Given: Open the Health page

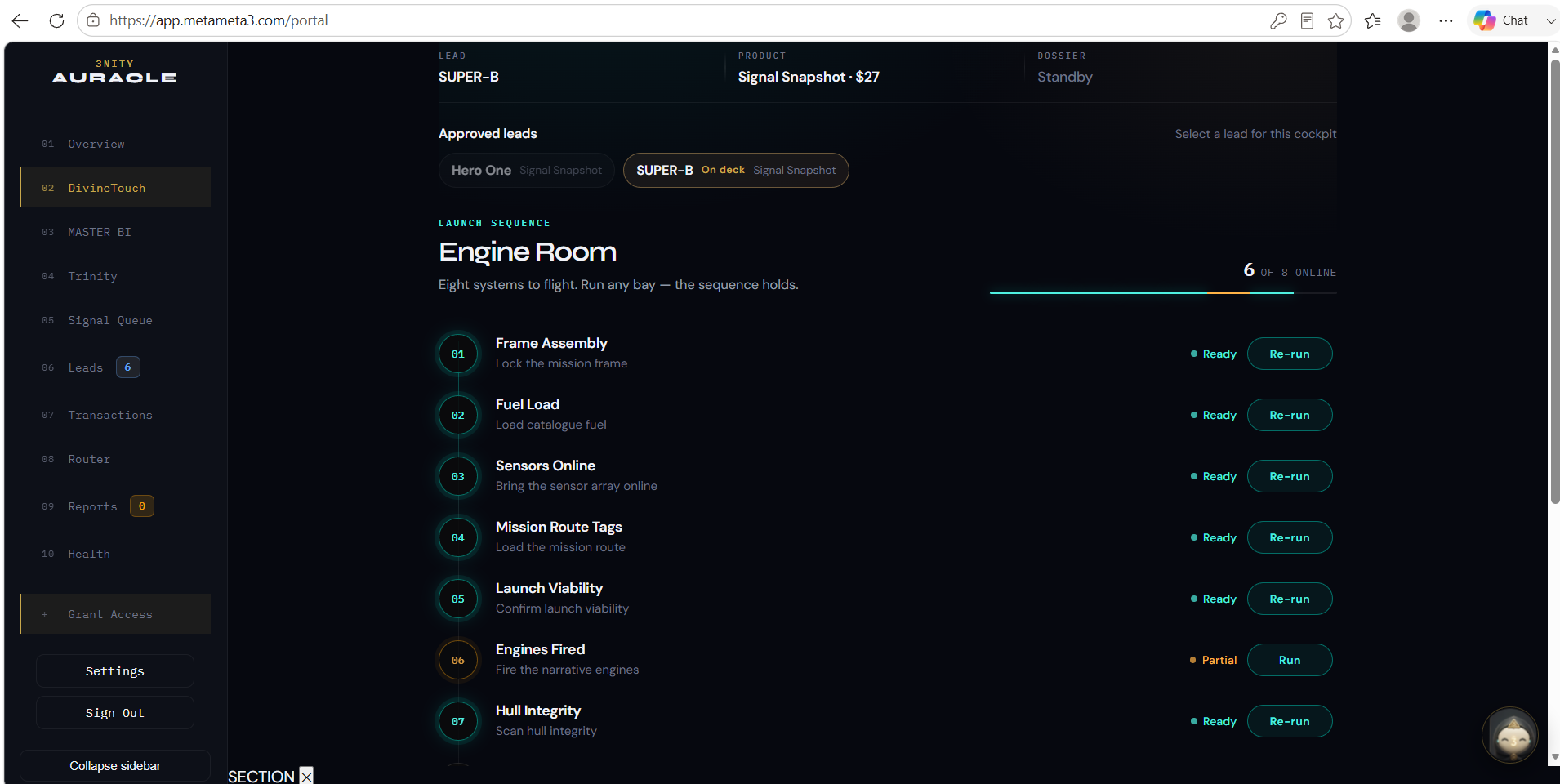Looking at the screenshot, I should point(115,554).
